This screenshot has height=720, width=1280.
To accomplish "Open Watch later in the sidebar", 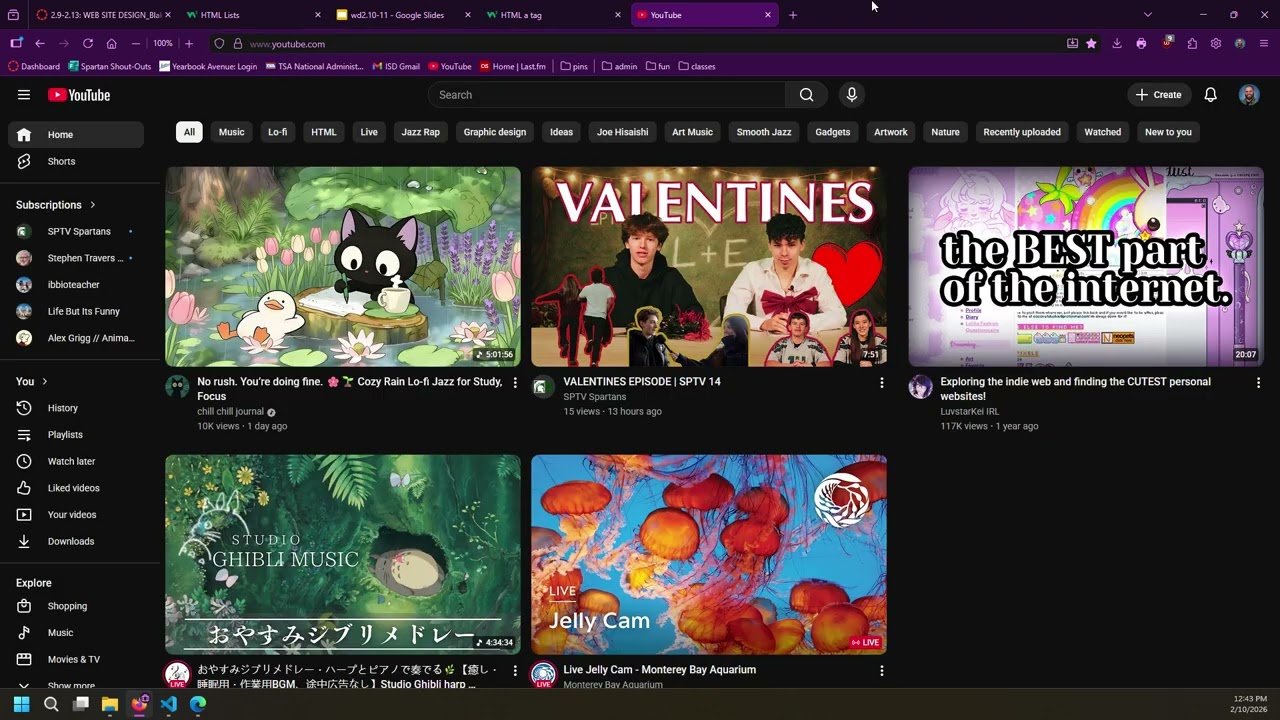I will click(x=76, y=461).
